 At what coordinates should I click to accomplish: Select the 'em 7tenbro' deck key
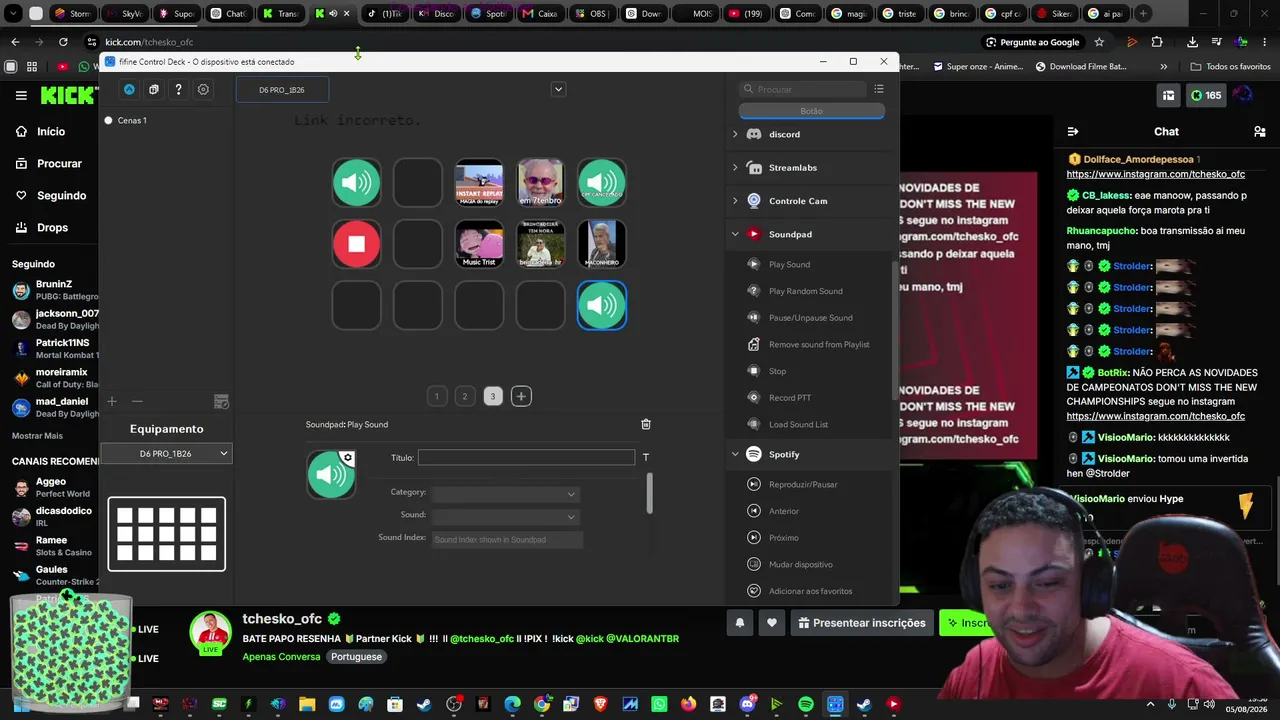[540, 183]
